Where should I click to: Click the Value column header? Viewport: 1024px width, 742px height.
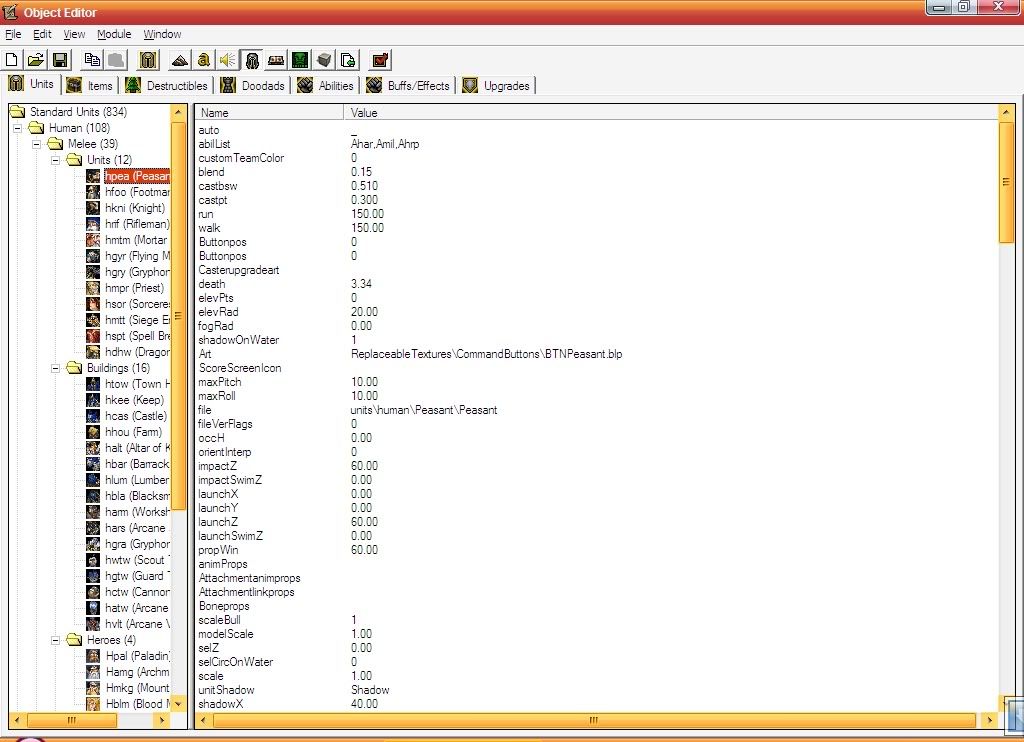point(671,113)
